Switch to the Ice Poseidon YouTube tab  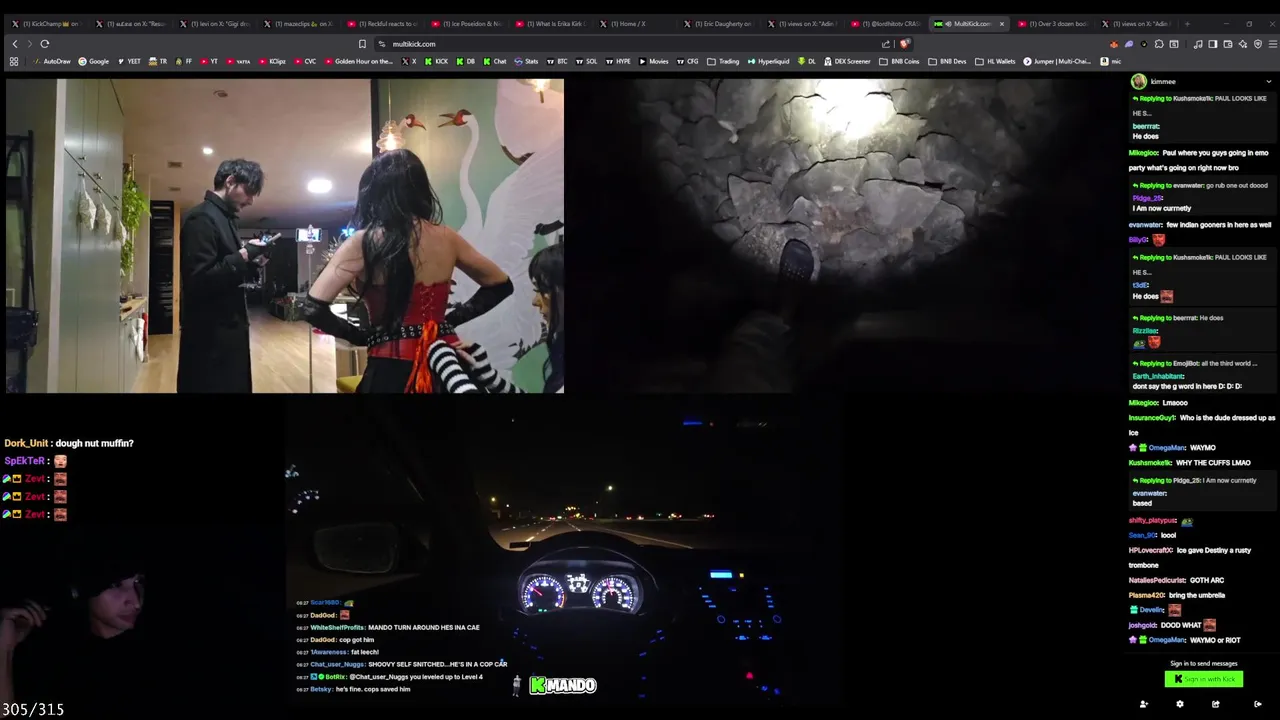coord(467,23)
